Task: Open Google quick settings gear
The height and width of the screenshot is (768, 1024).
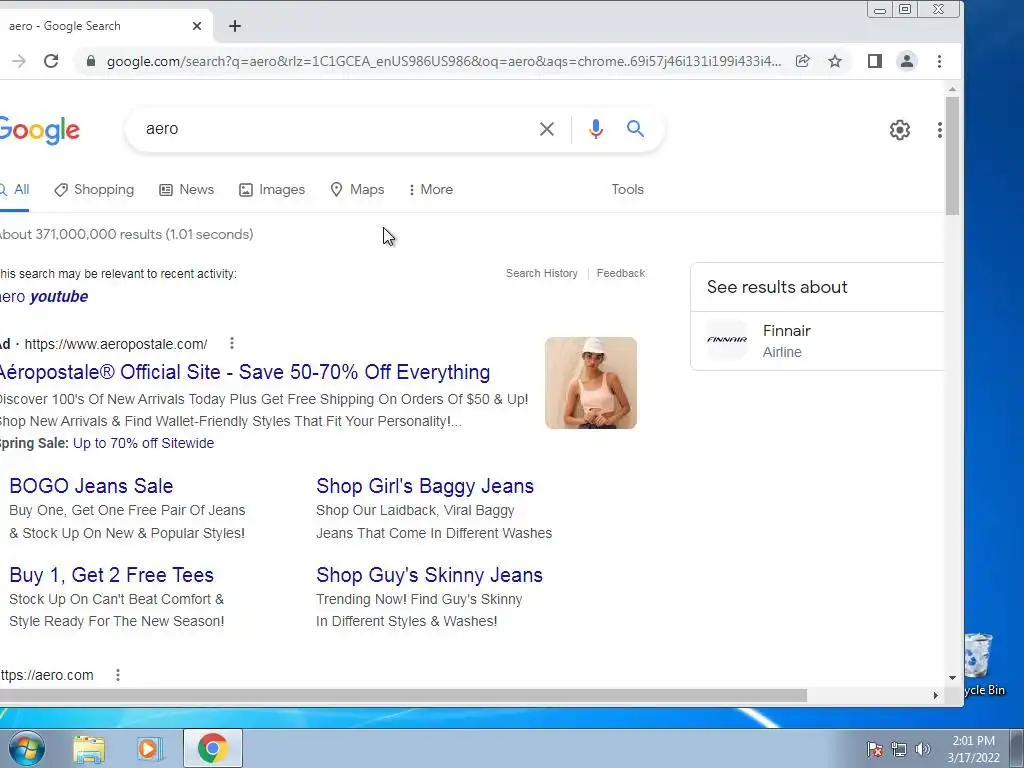Action: coord(900,130)
